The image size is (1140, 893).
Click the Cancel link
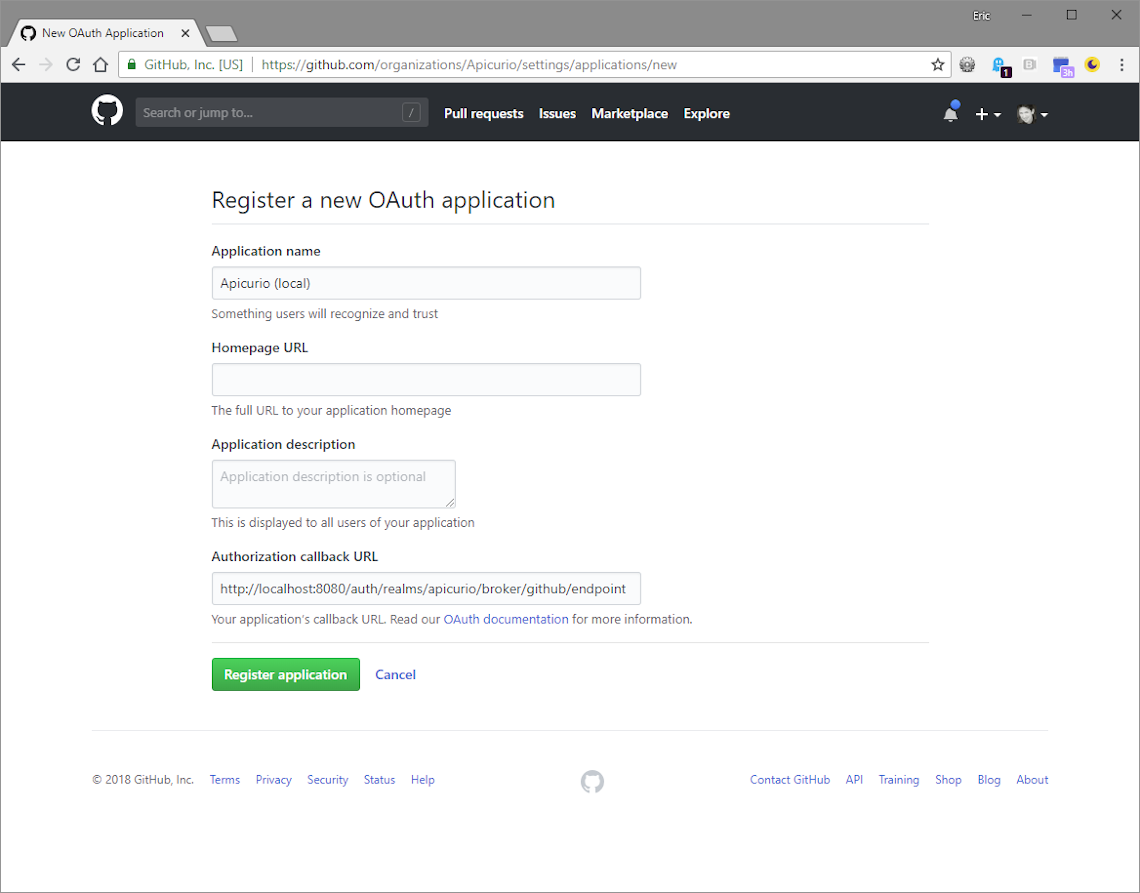[x=395, y=675]
